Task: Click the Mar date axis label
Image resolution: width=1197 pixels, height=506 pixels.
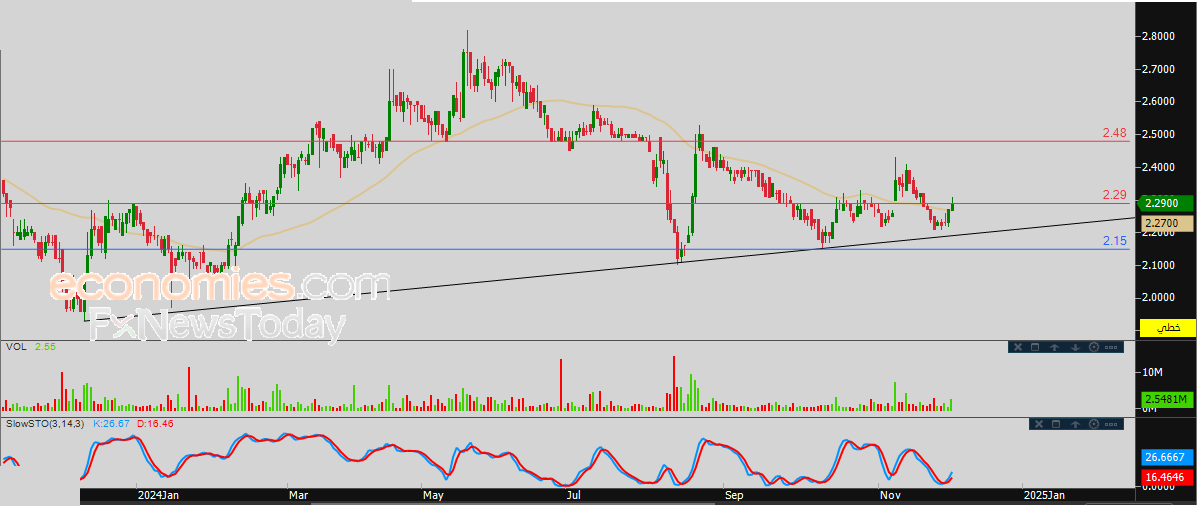Action: [x=298, y=496]
